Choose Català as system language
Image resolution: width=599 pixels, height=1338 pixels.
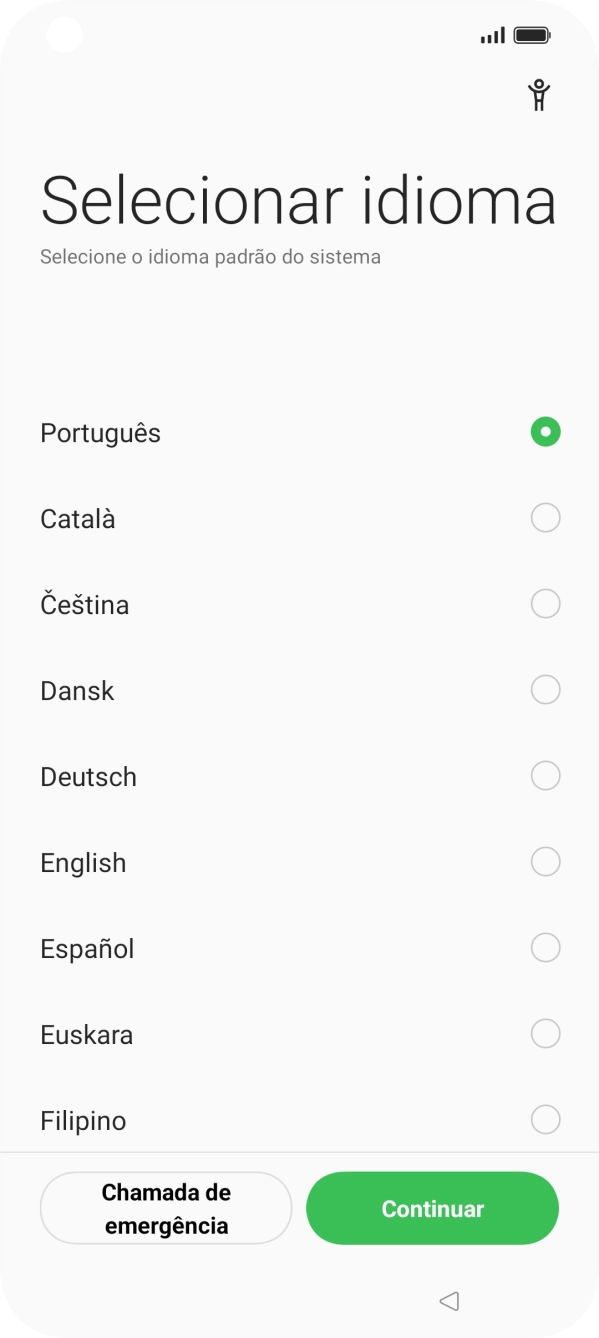(544, 518)
